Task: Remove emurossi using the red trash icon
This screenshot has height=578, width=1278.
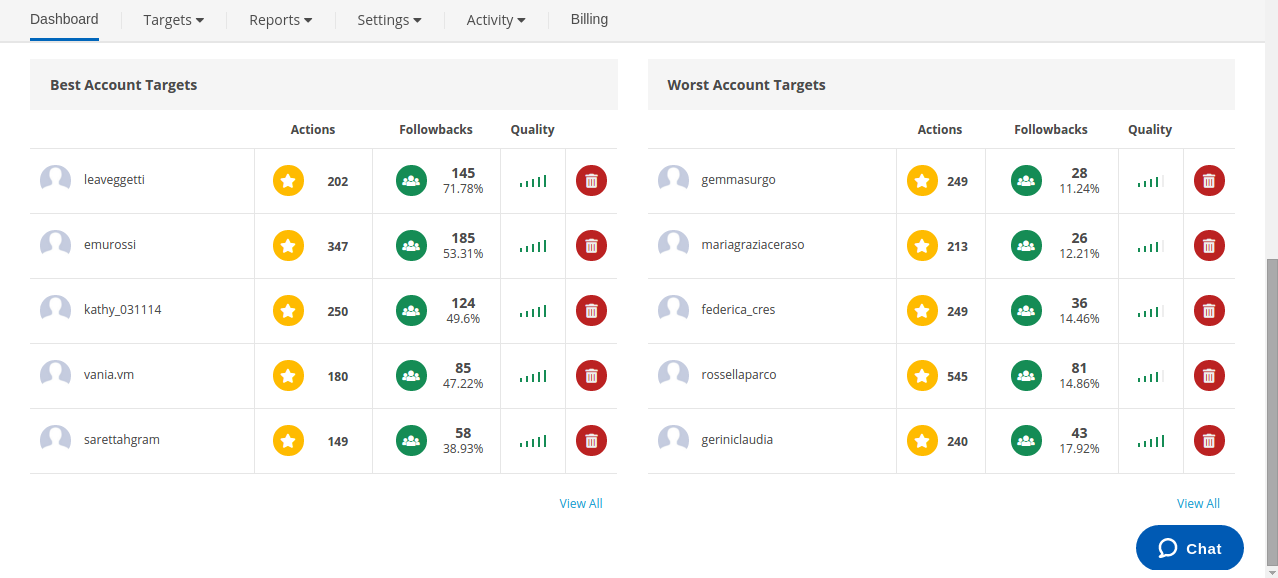Action: 591,246
